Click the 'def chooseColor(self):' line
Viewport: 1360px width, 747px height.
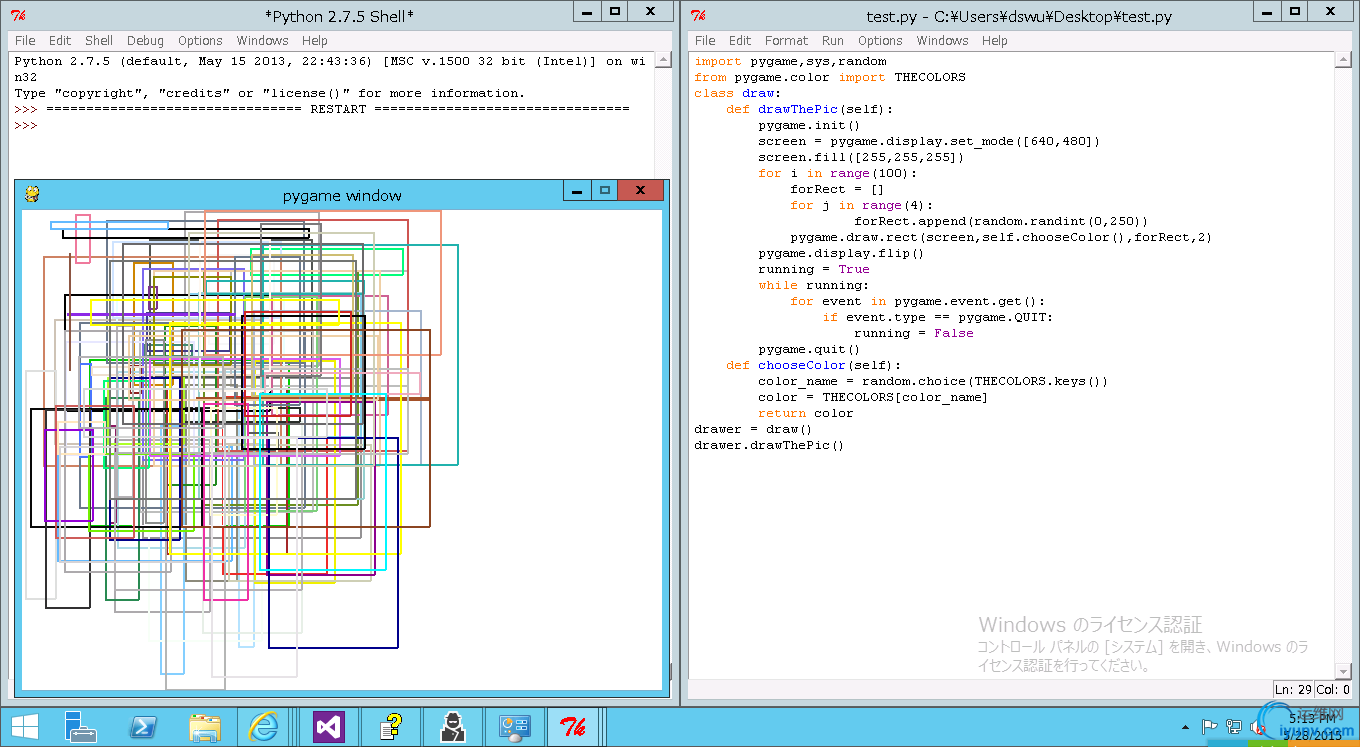click(814, 365)
